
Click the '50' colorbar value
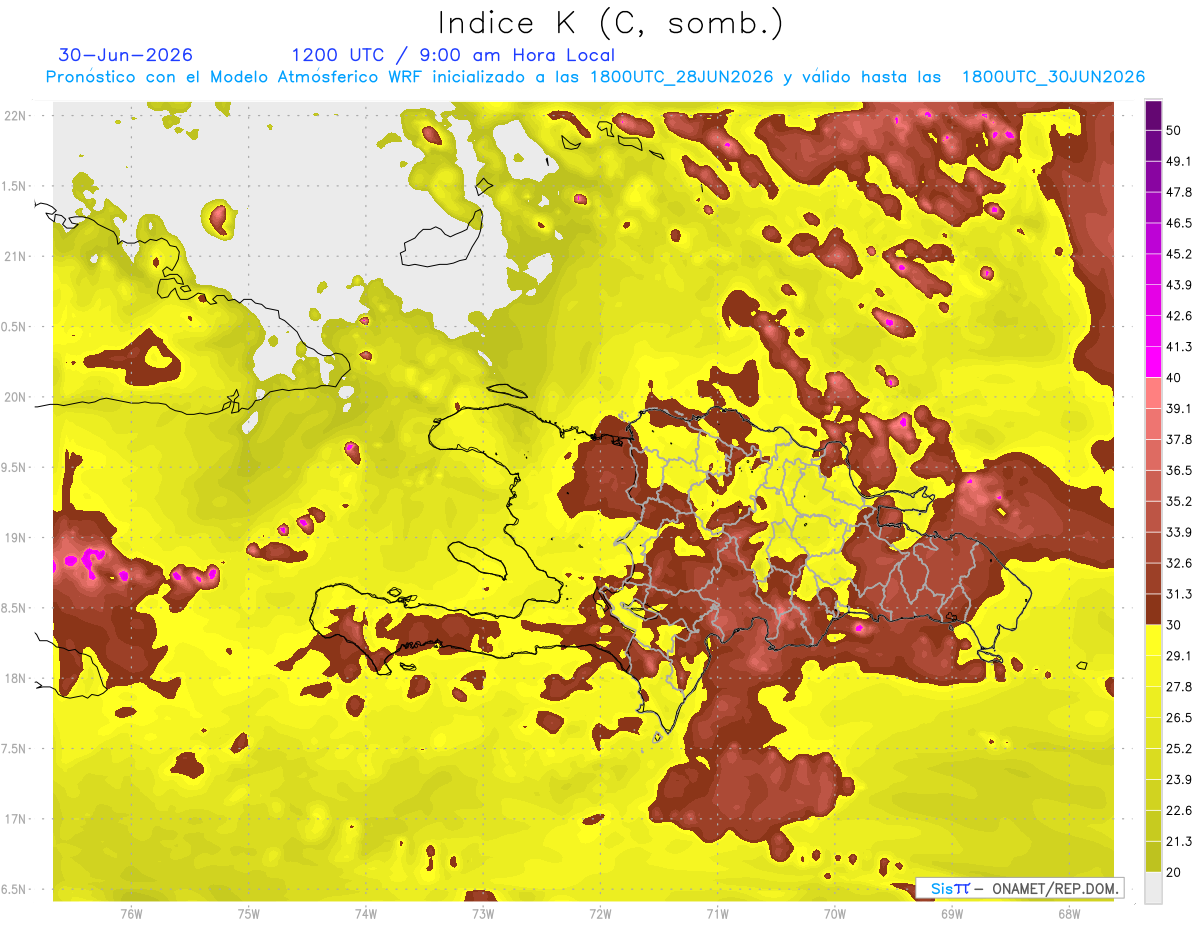click(1174, 130)
